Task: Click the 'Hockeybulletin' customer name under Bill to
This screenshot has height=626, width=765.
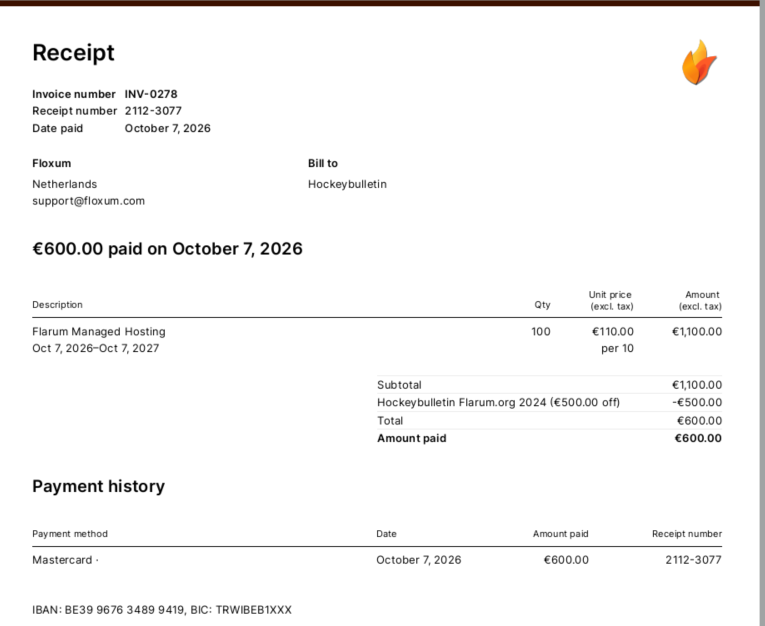Action: tap(347, 184)
